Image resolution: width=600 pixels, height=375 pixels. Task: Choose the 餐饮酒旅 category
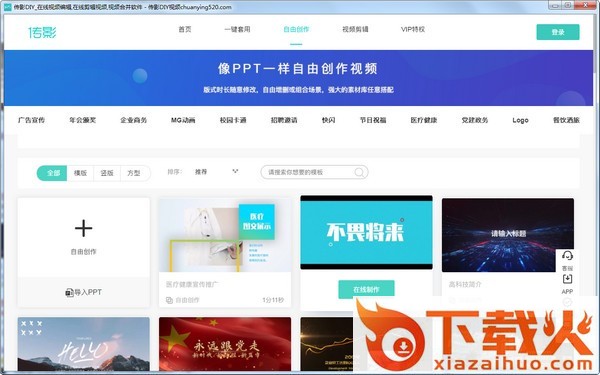[x=566, y=120]
